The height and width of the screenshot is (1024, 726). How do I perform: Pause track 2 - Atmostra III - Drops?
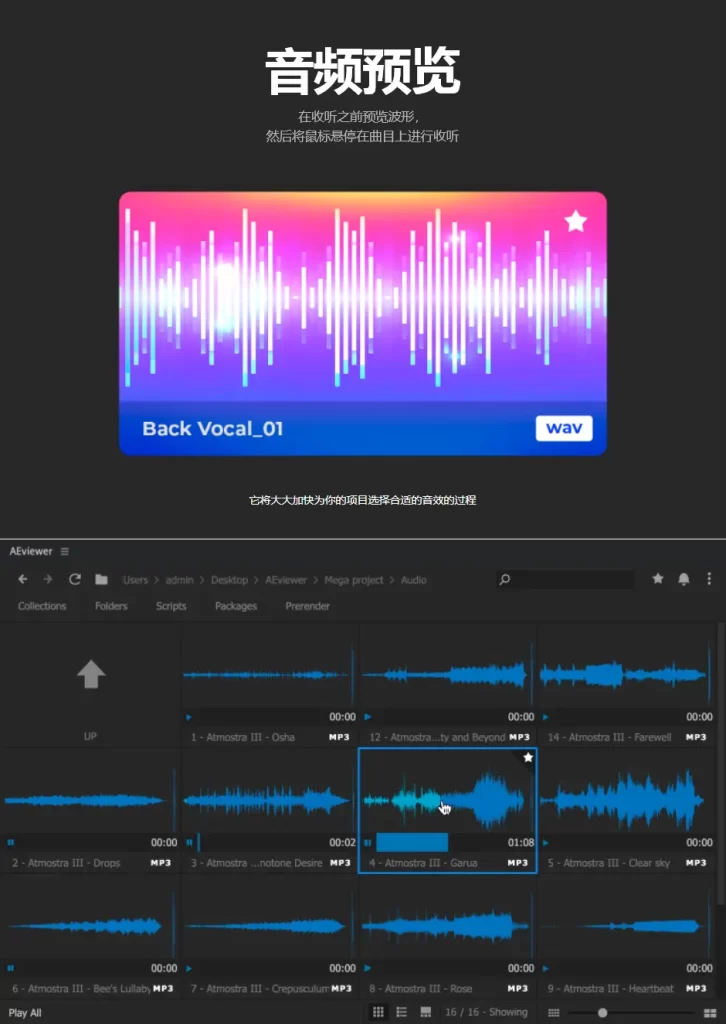click(x=10, y=842)
